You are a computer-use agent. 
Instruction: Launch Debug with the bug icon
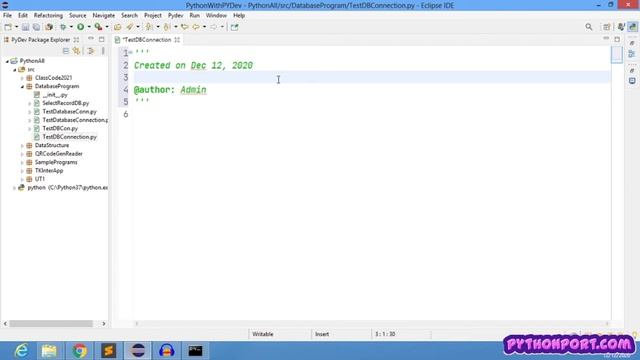tap(63, 27)
